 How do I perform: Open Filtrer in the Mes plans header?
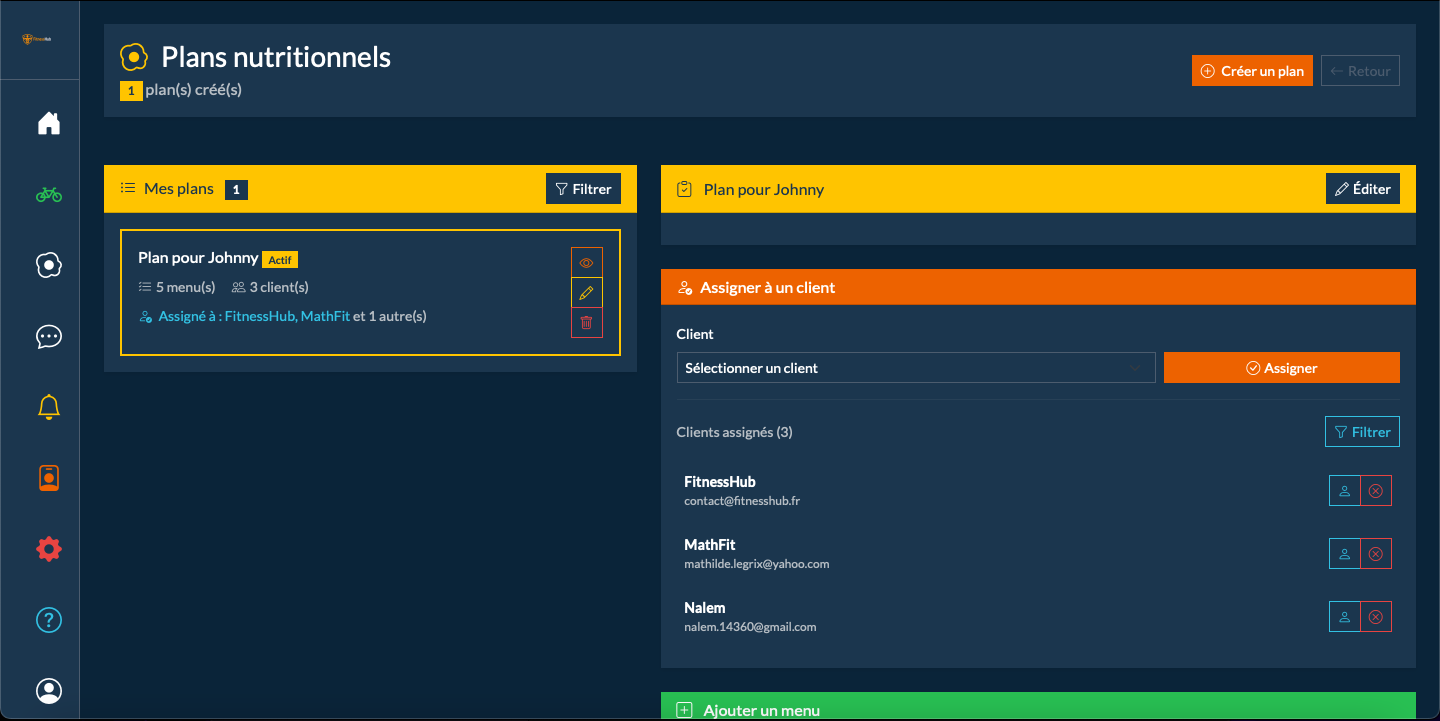[583, 189]
